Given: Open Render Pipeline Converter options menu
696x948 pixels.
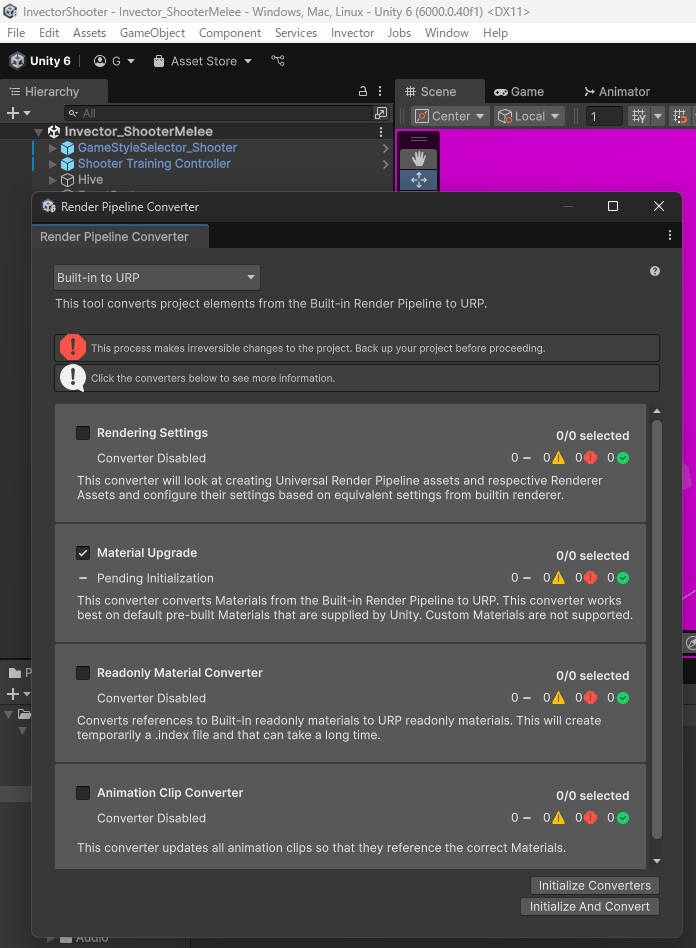Looking at the screenshot, I should [669, 235].
